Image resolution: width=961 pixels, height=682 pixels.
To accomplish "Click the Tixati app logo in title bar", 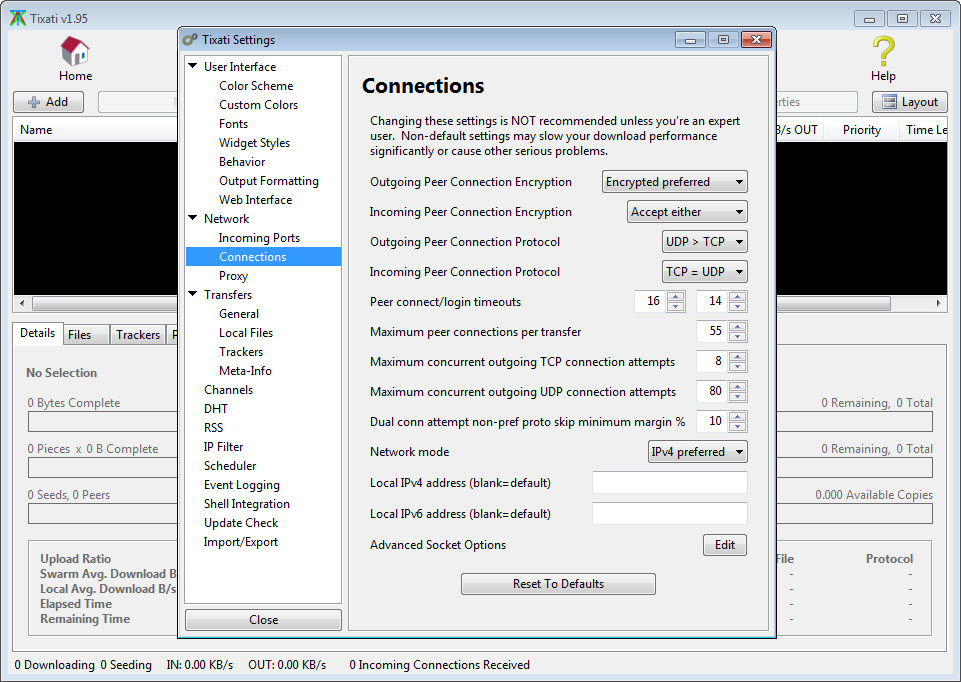I will click(18, 18).
